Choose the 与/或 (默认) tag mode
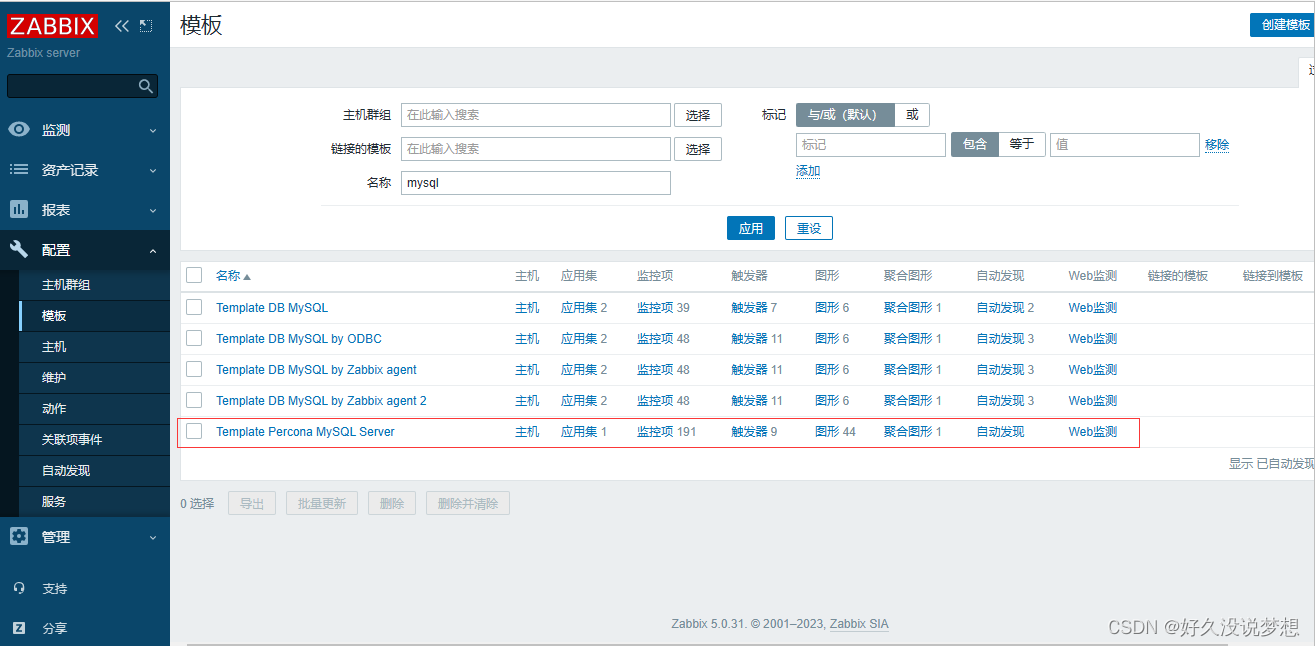 click(845, 115)
